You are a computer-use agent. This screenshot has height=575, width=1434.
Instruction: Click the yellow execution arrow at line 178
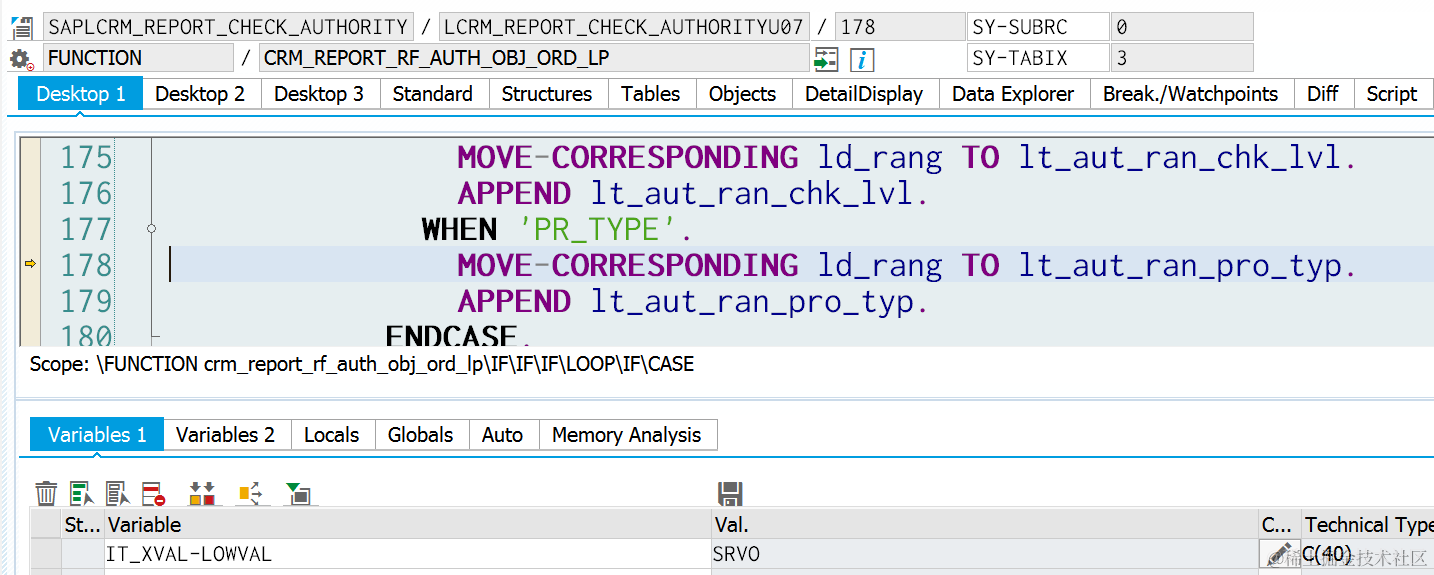coord(30,264)
